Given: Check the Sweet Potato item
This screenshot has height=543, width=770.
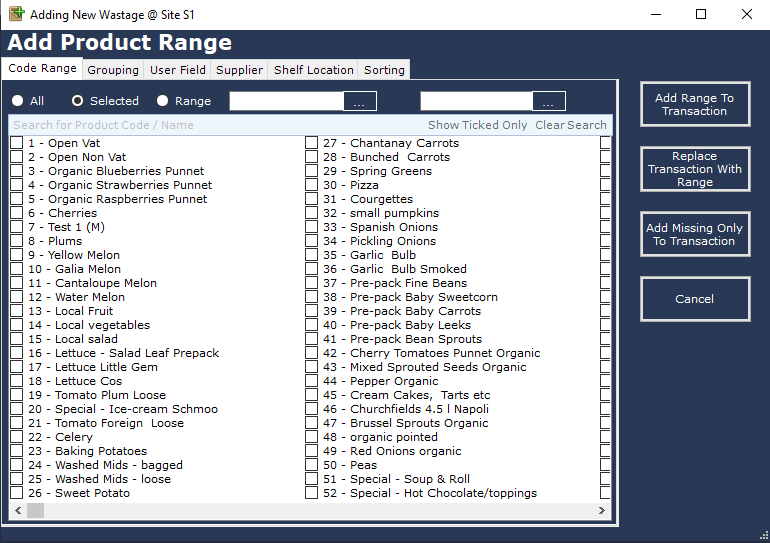Looking at the screenshot, I should [17, 493].
